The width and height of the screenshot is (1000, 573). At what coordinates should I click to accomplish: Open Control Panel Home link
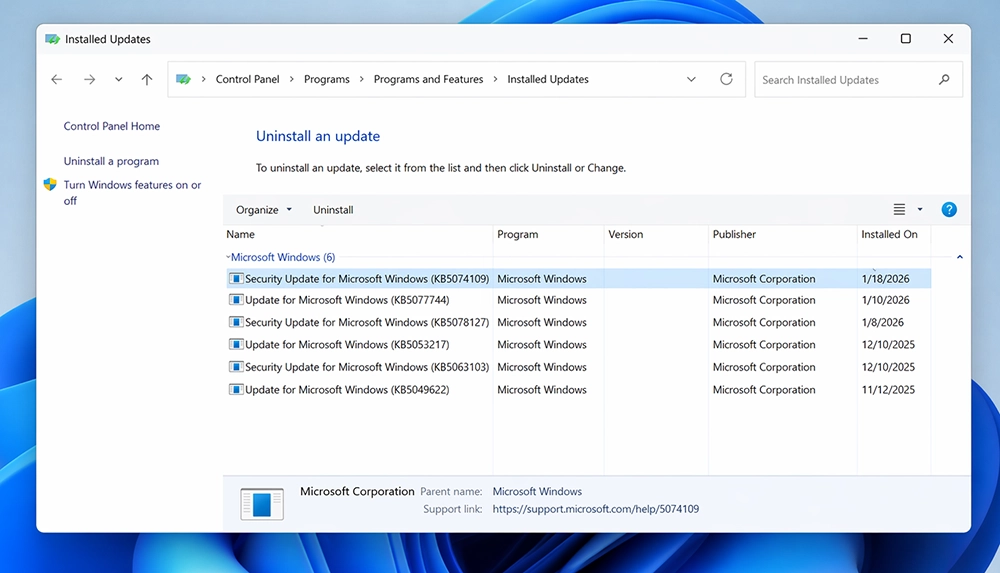[112, 126]
